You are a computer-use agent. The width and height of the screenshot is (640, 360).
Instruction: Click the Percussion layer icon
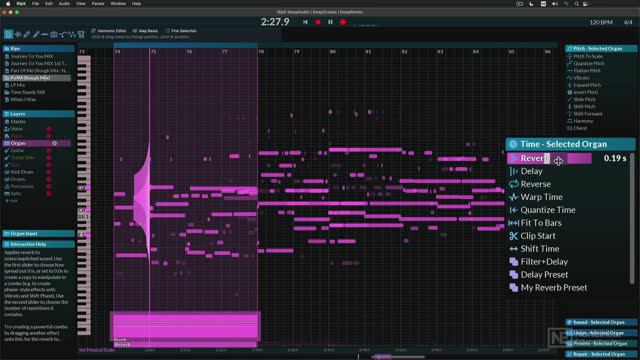pos(7,187)
